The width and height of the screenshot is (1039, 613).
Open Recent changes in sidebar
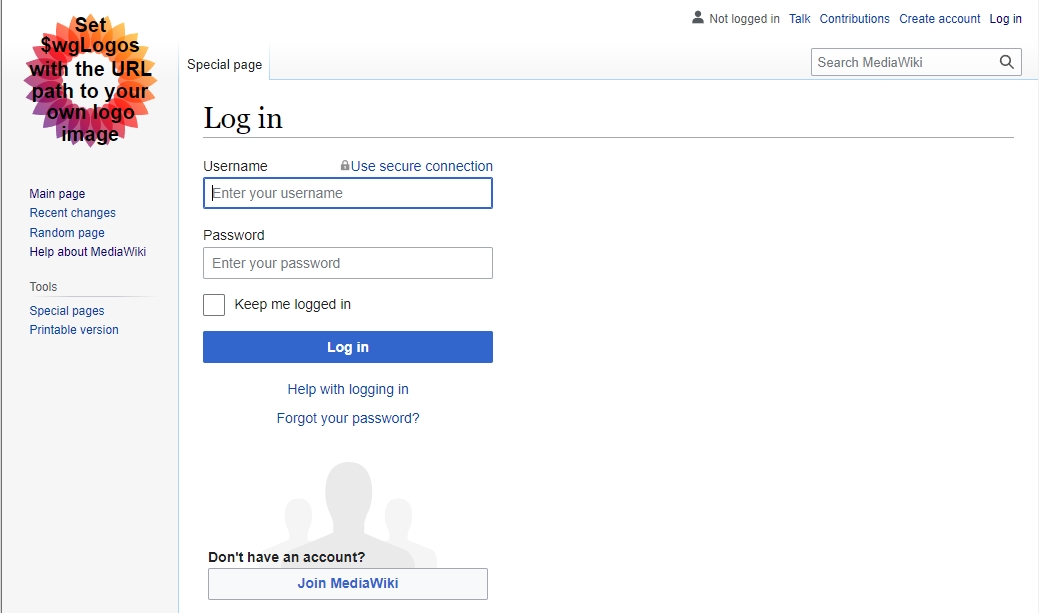72,213
